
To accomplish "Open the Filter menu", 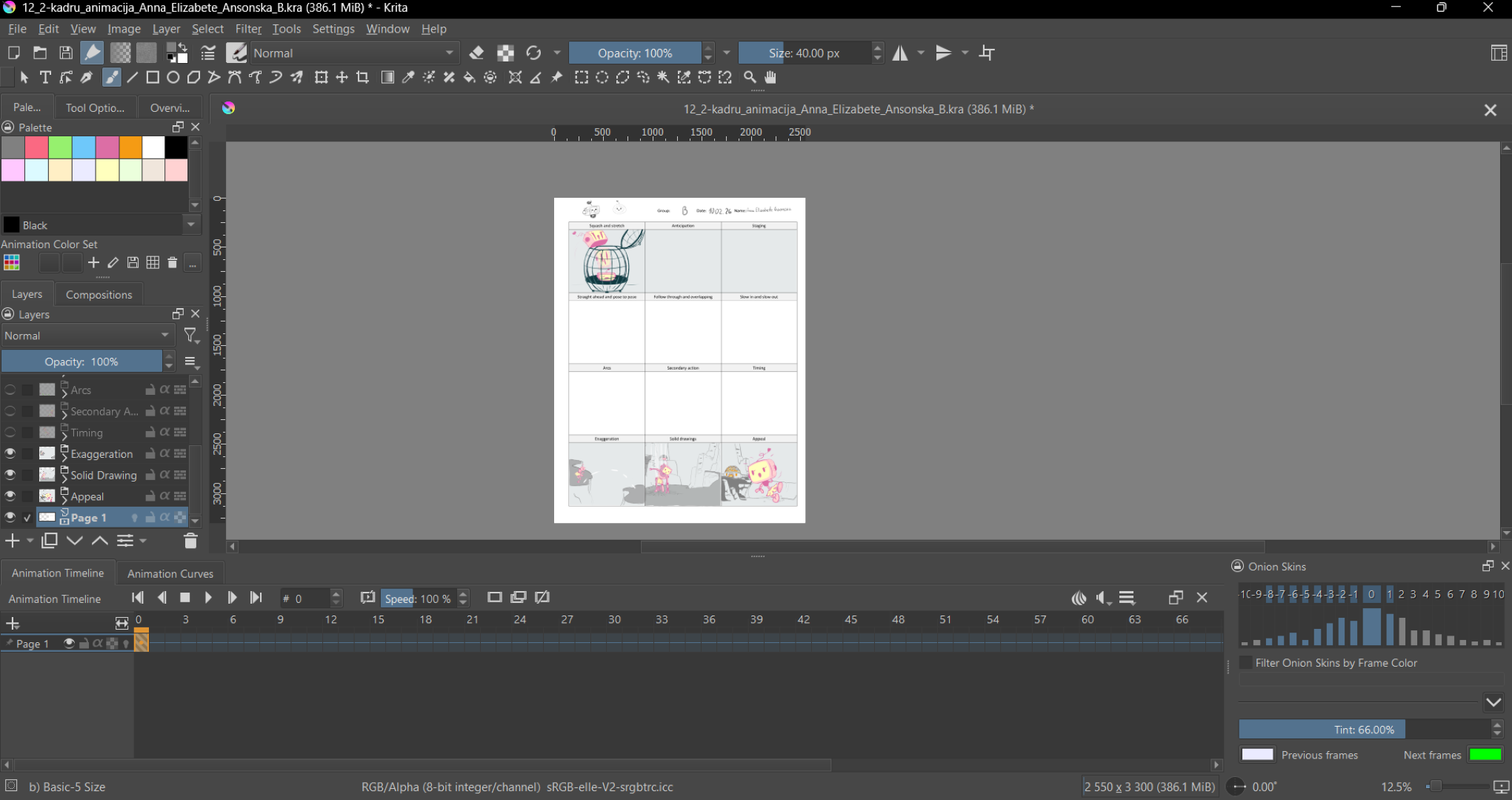I will (248, 29).
